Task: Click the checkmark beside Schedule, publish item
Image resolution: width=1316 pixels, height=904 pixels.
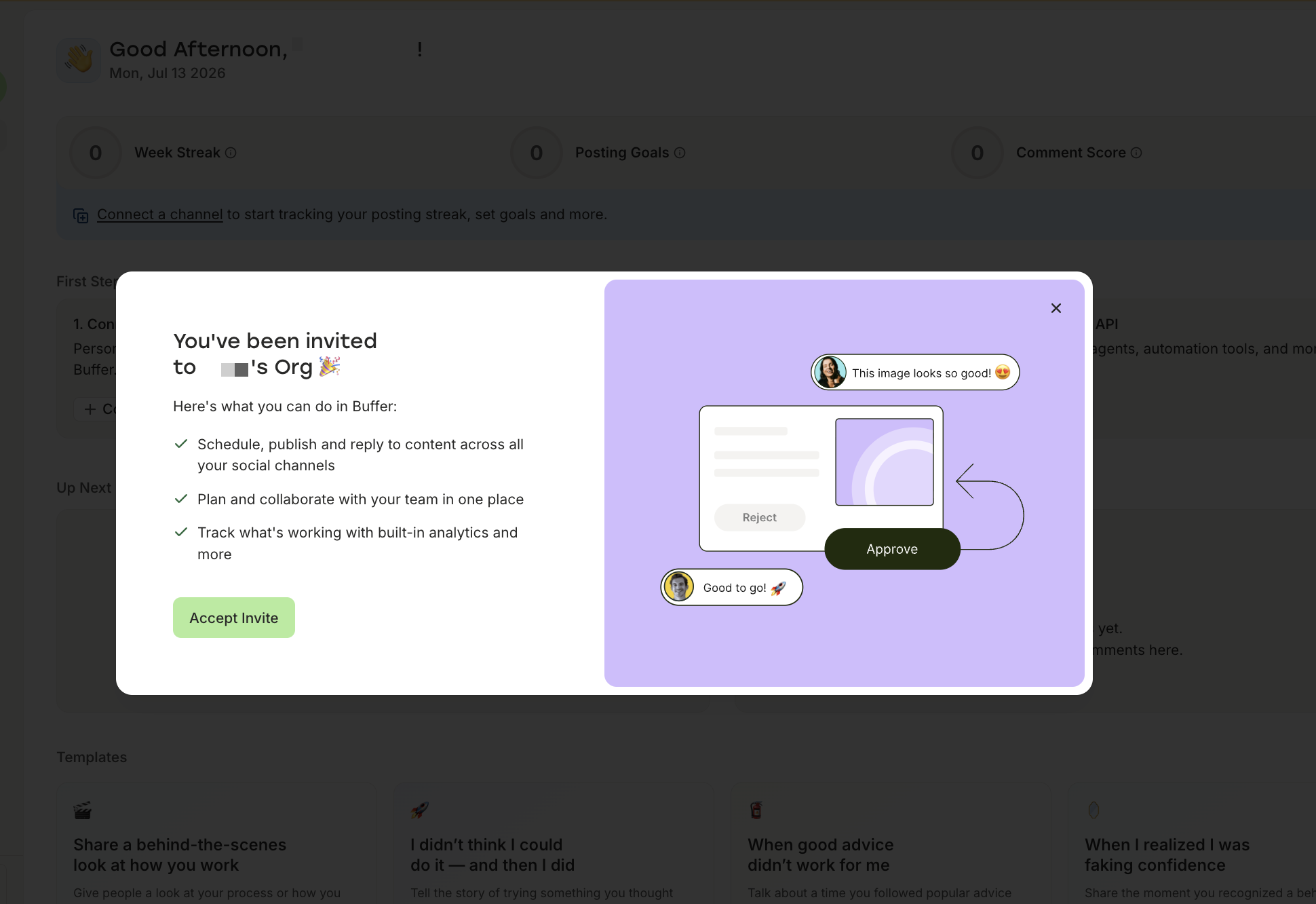Action: tap(181, 444)
